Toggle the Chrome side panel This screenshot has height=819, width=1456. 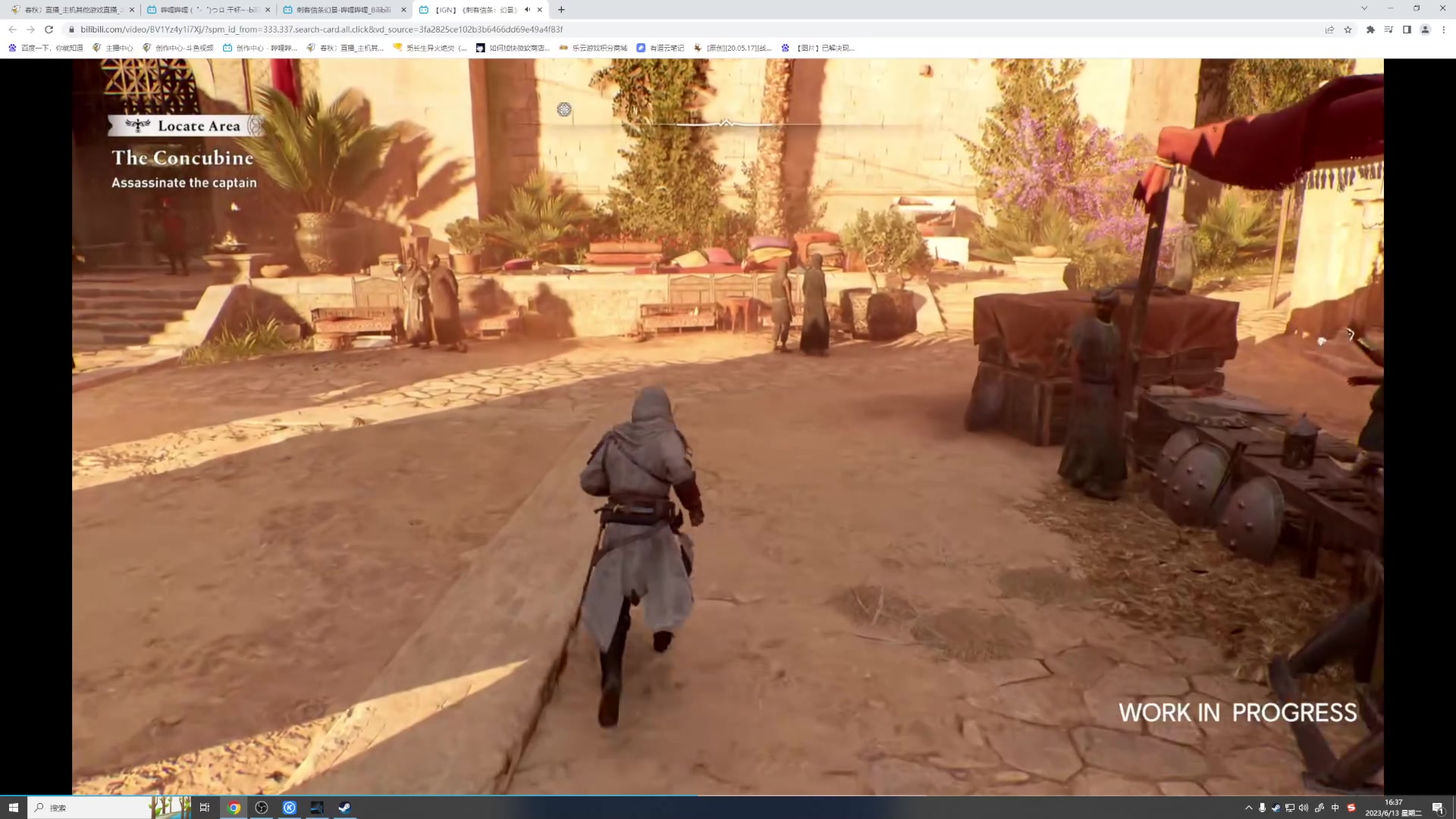(1407, 30)
